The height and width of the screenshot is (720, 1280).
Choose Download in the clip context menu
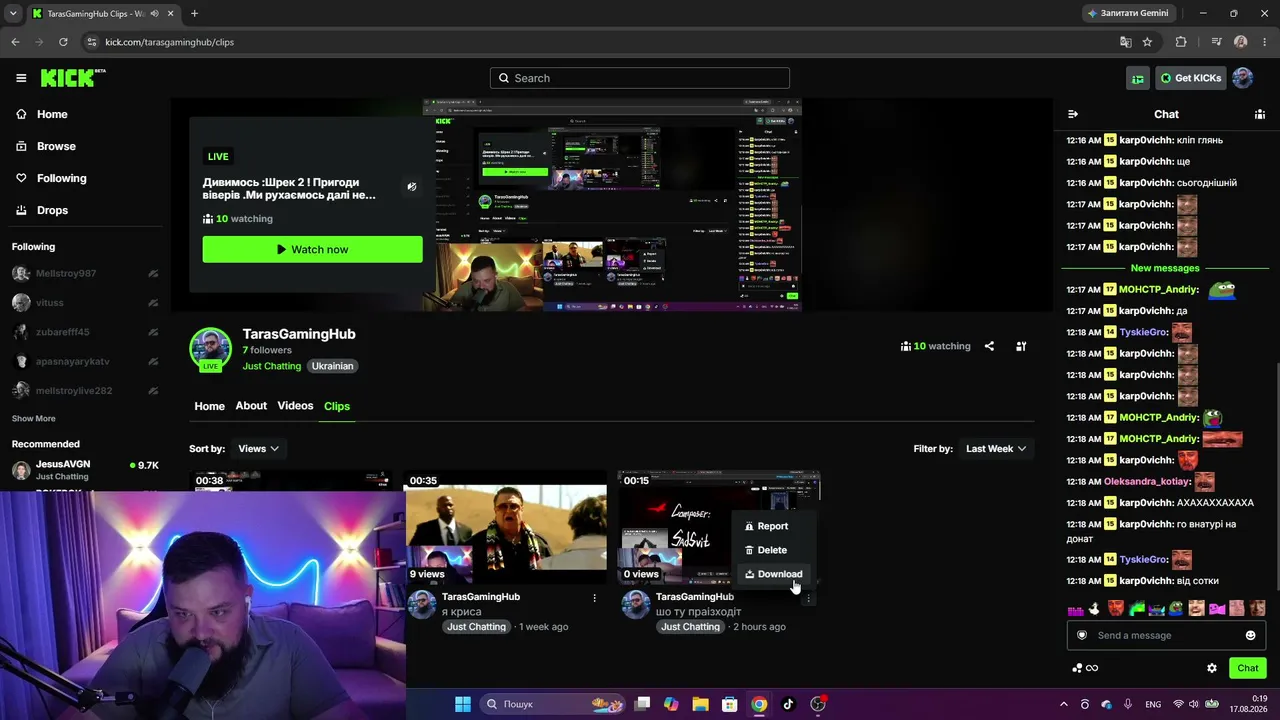coord(773,574)
